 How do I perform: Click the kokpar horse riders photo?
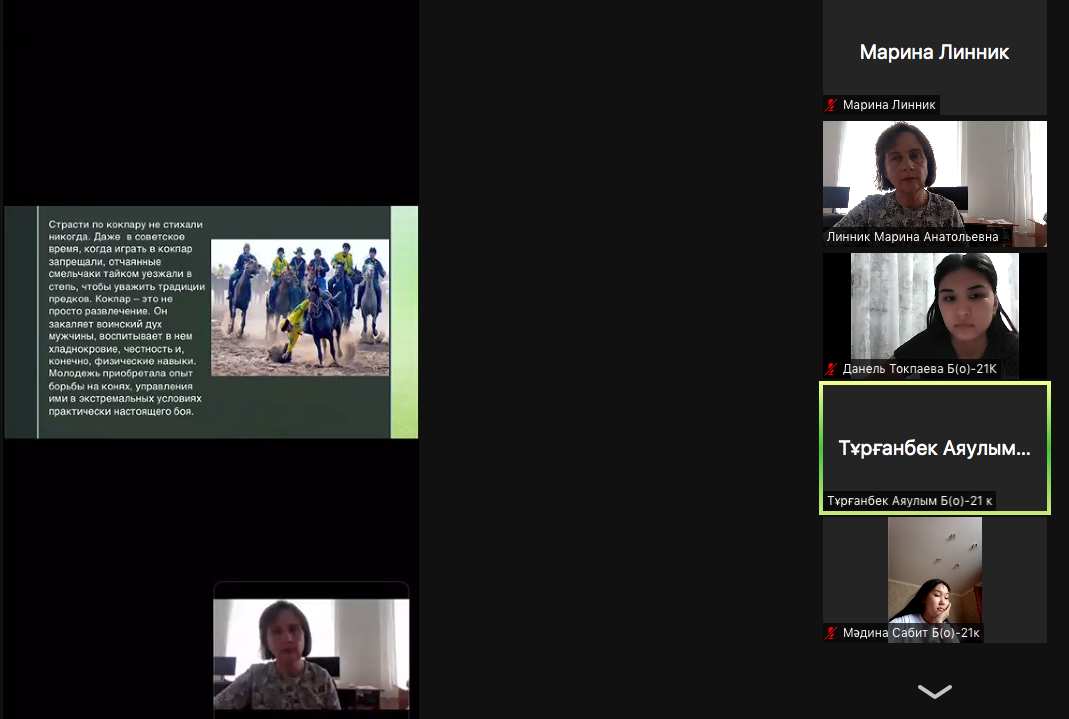click(300, 307)
